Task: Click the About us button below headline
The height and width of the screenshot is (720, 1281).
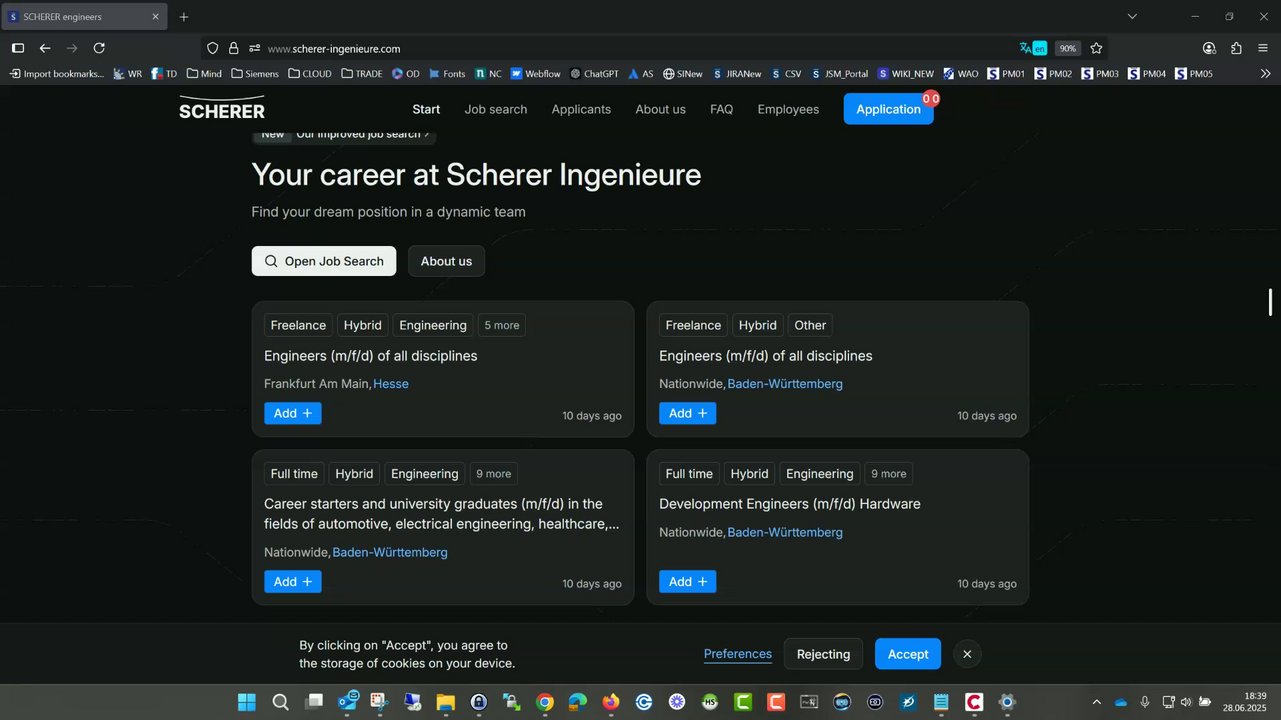Action: point(446,261)
